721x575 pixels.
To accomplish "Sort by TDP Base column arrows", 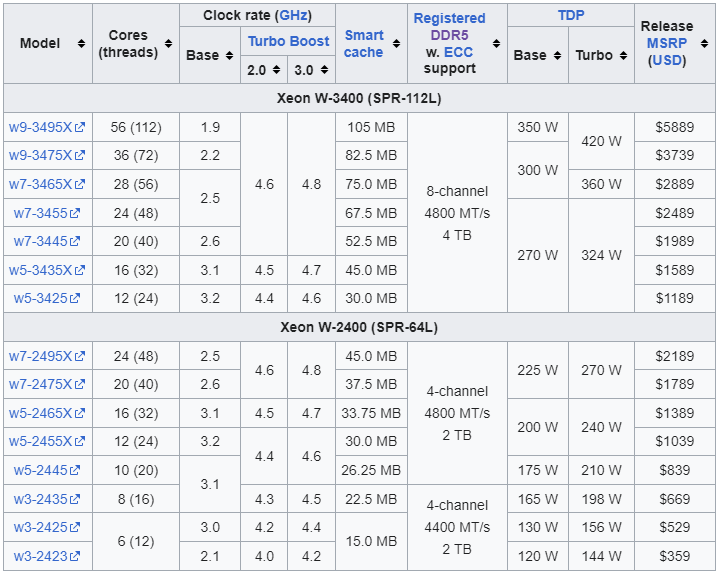I will pyautogui.click(x=557, y=56).
